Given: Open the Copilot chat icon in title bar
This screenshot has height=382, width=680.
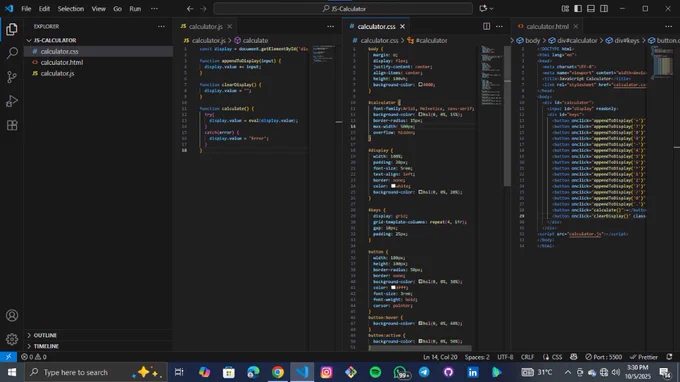Looking at the screenshot, I should point(483,9).
